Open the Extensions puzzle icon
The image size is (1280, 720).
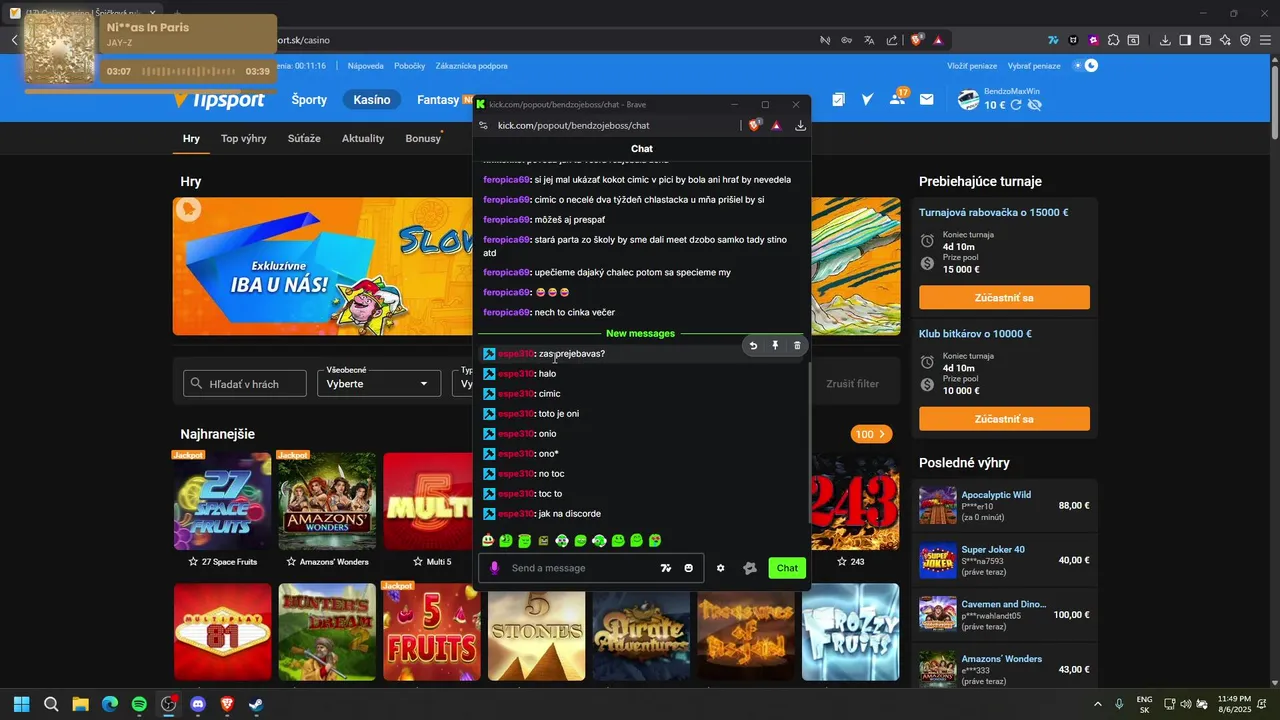1114,40
